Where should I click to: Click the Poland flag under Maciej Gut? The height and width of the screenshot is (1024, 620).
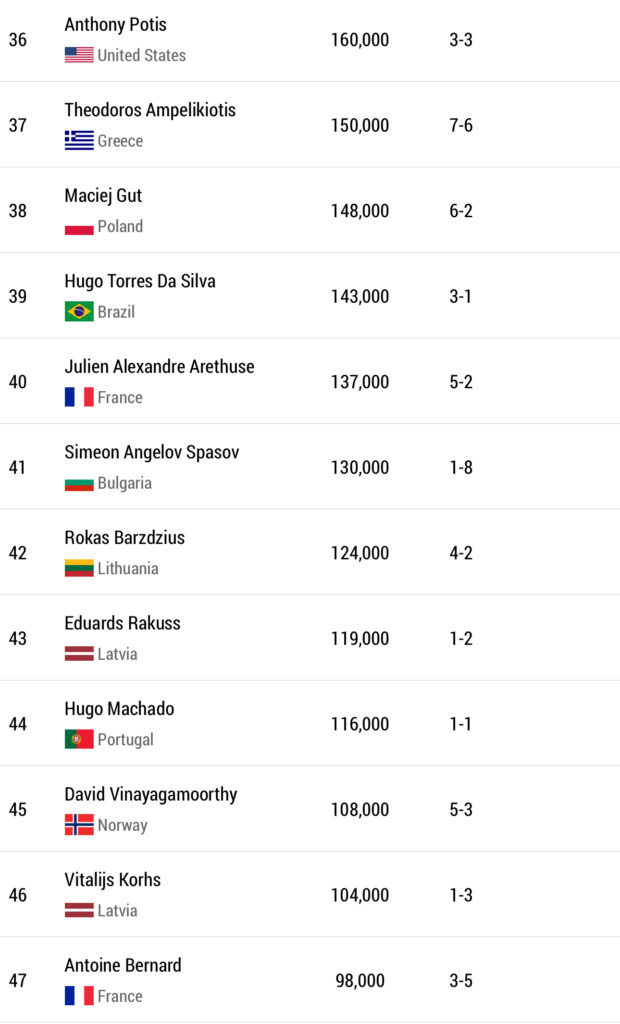[x=79, y=227]
